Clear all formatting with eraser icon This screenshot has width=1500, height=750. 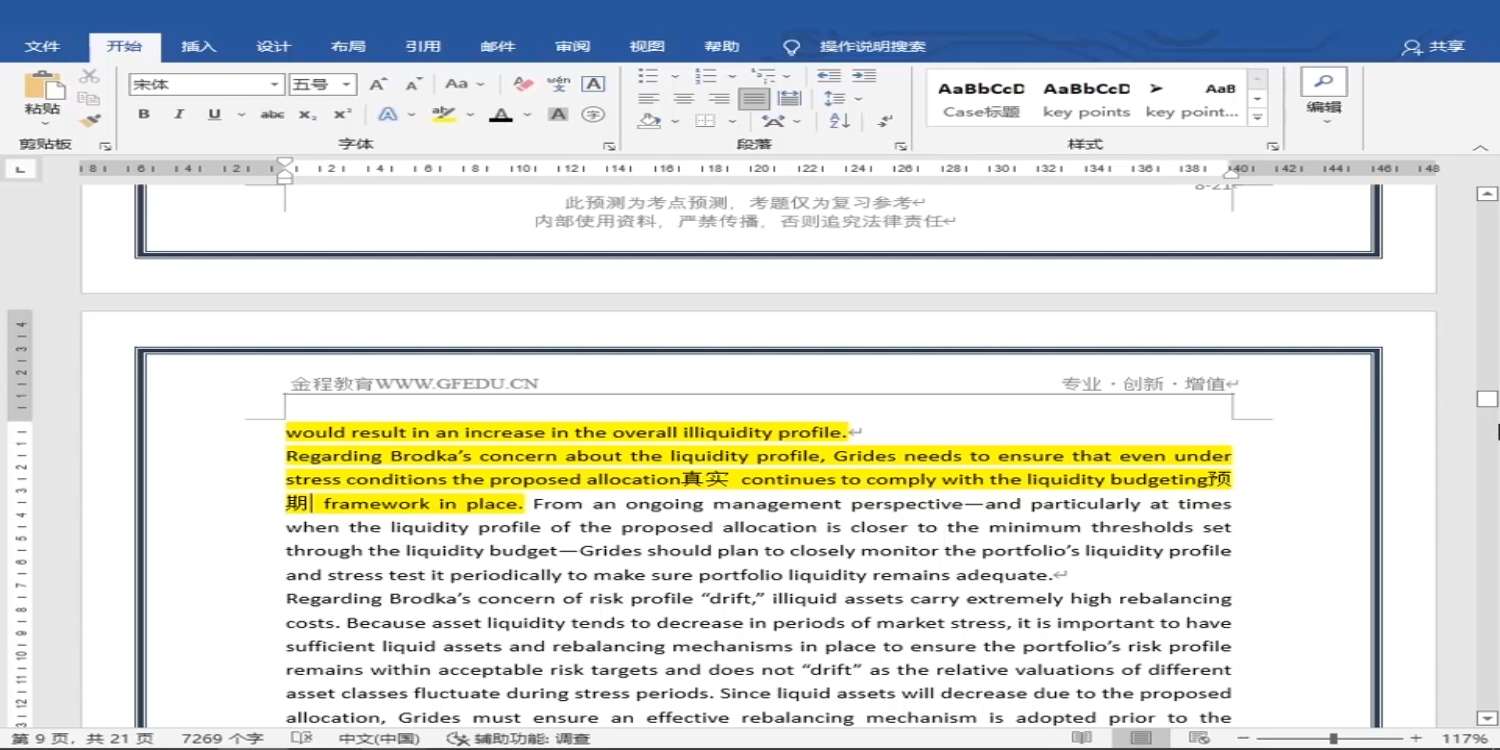point(523,84)
